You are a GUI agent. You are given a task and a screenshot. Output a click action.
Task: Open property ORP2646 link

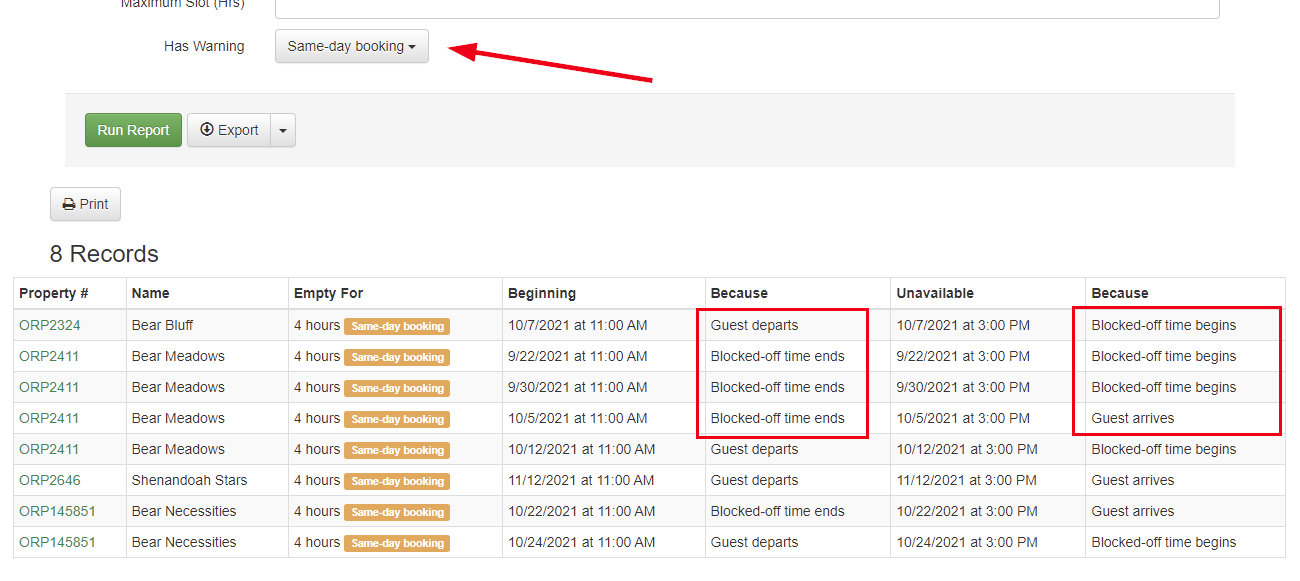50,480
